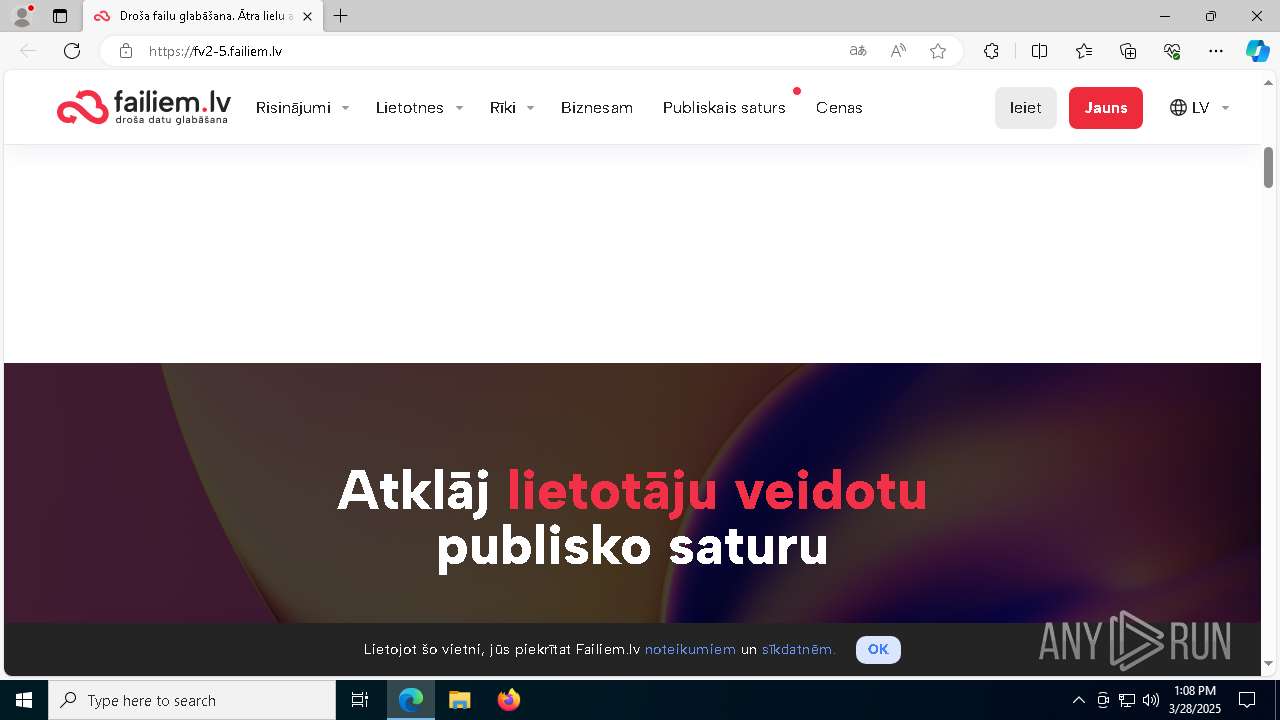Open the sīkdatnēm link
Image resolution: width=1280 pixels, height=720 pixels.
coord(798,650)
